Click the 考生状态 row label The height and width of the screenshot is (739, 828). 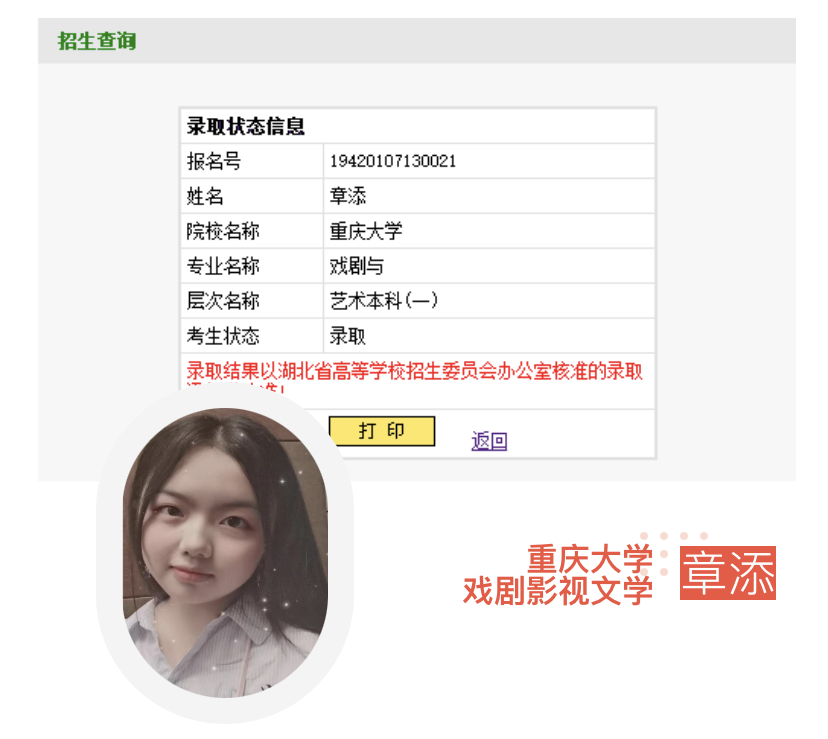[x=223, y=335]
